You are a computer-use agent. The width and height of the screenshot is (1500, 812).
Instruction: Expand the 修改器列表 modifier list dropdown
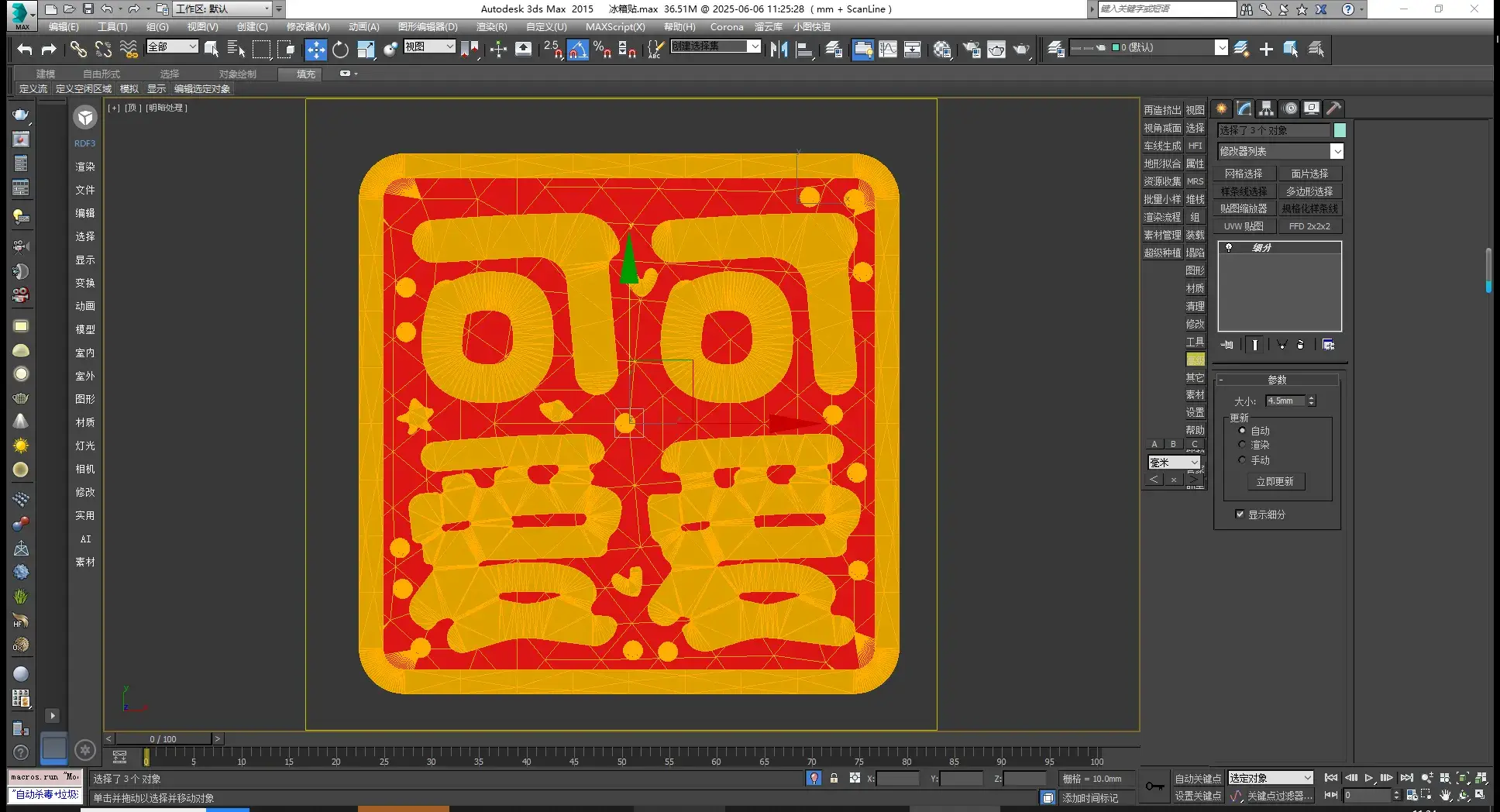point(1281,151)
